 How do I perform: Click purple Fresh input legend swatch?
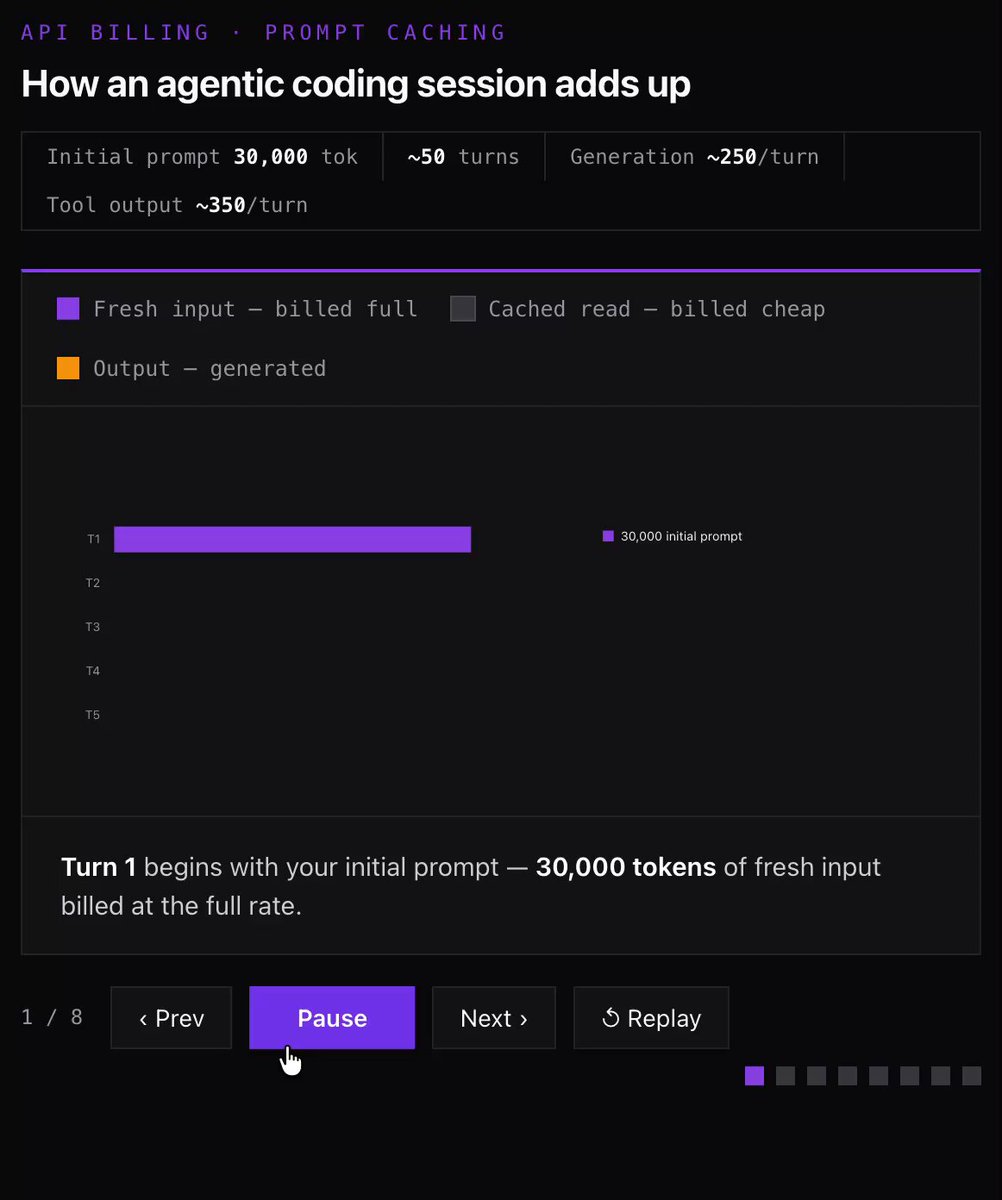pos(68,309)
